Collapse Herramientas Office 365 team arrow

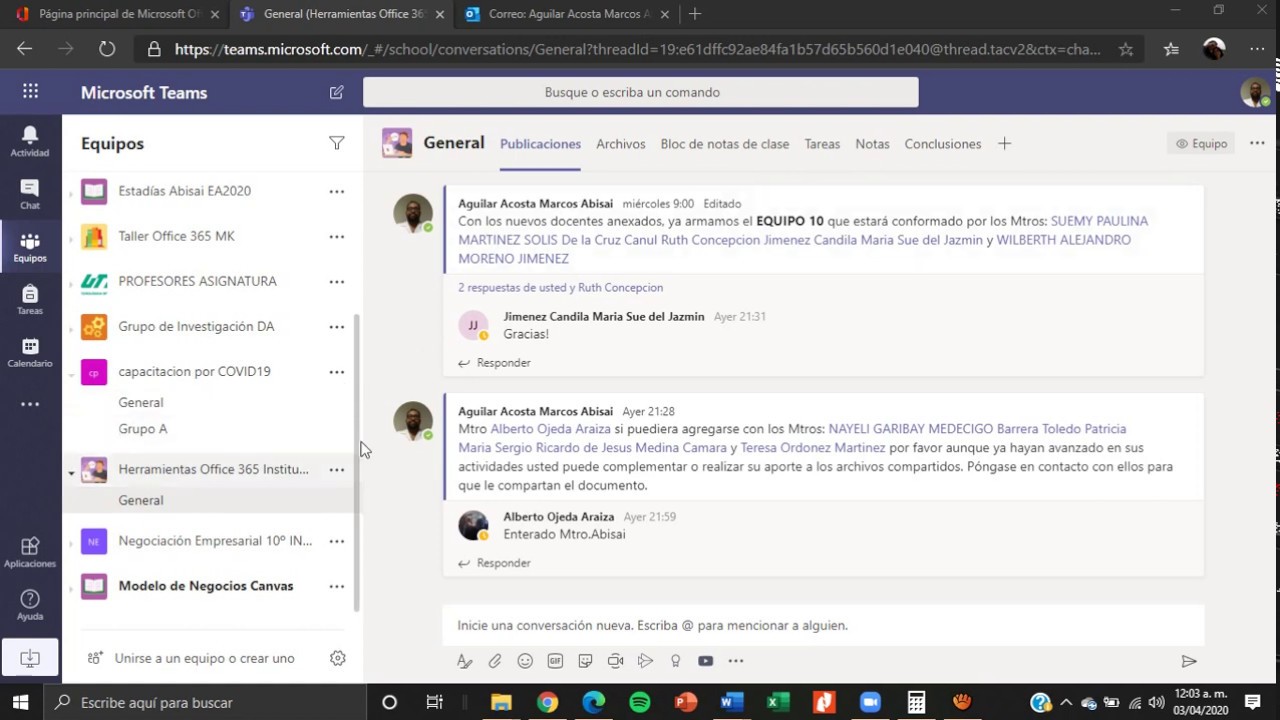tap(71, 471)
